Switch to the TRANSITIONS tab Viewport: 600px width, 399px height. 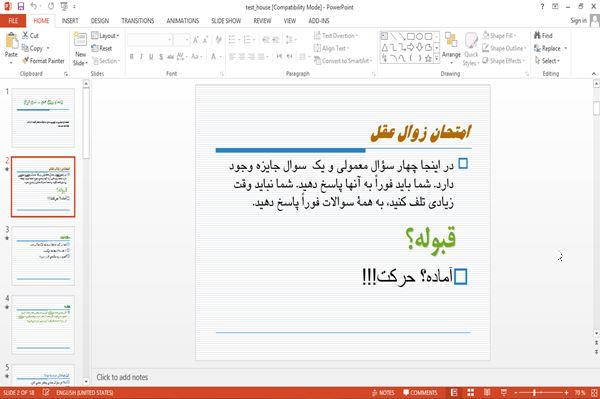point(138,21)
